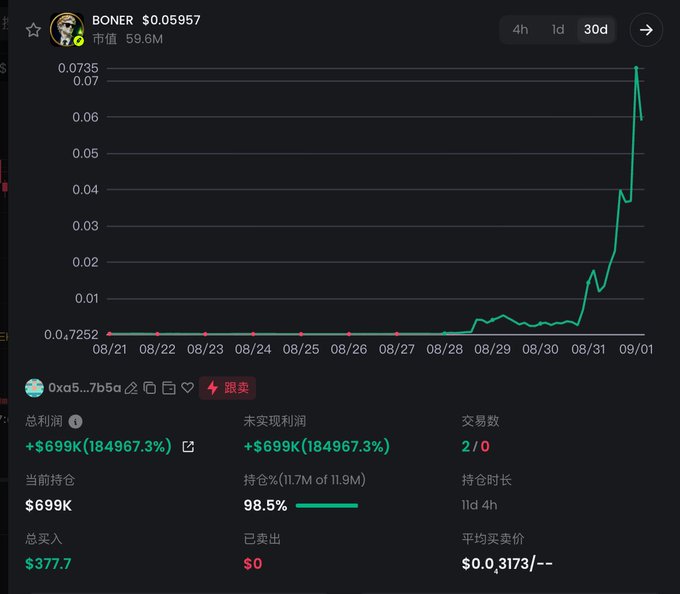Click holding duration 11d 4h
Screen dimensions: 680x594
click(479, 505)
